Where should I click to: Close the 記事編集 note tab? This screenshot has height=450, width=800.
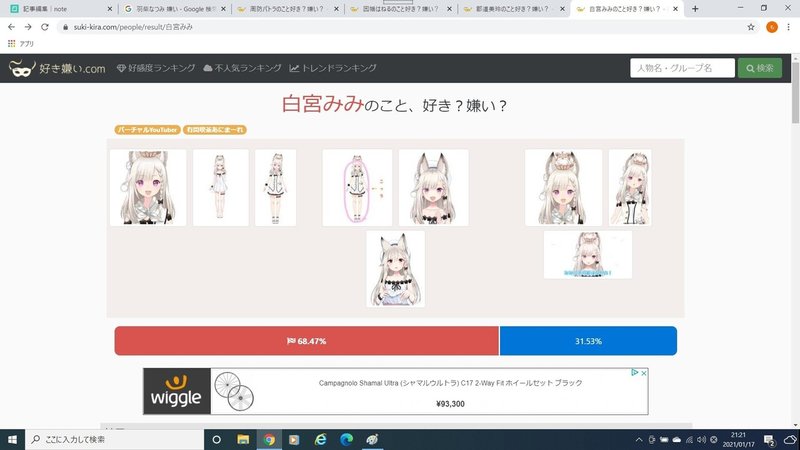110,9
